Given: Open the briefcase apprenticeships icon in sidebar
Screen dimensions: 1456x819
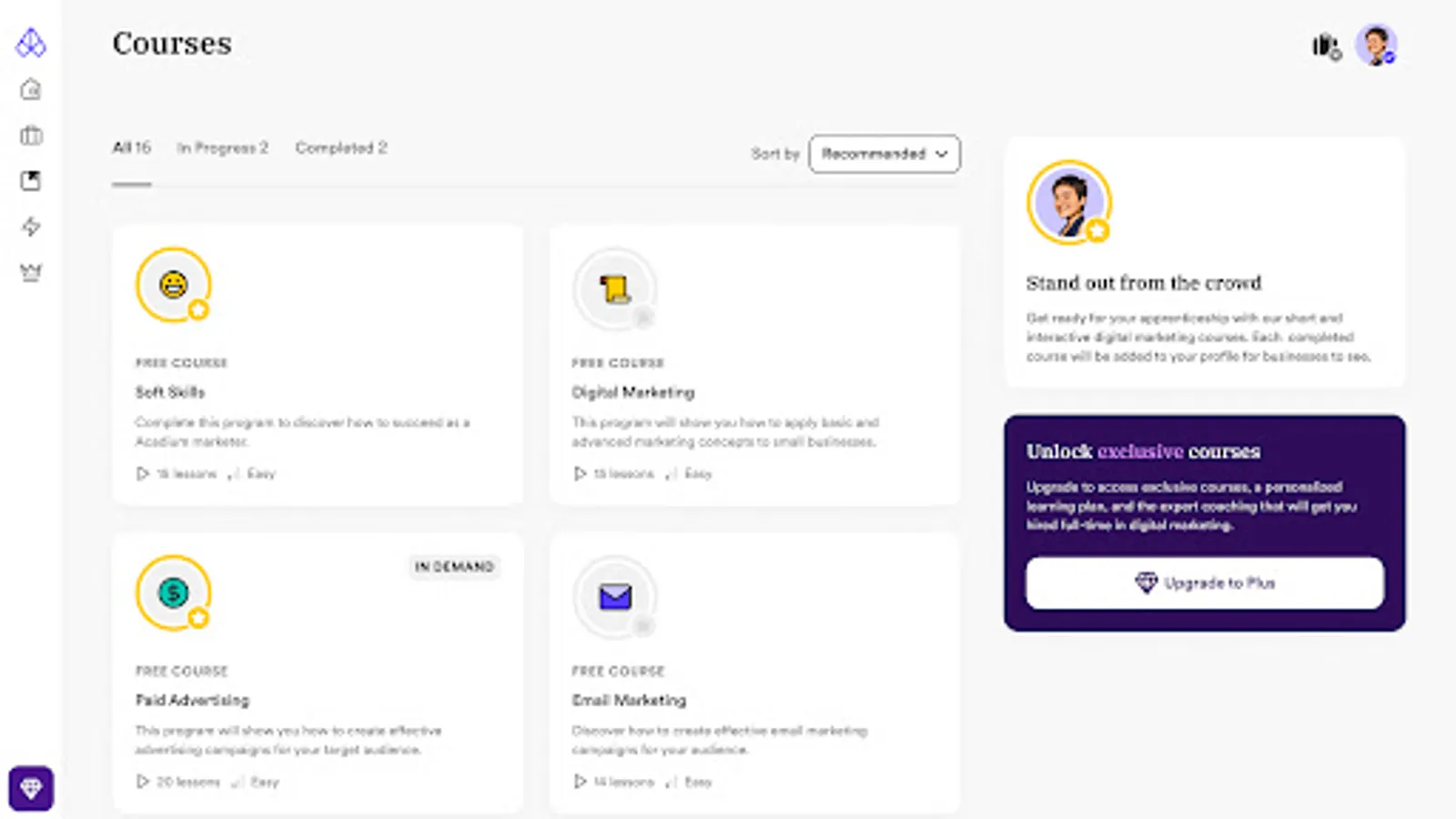Looking at the screenshot, I should point(31,135).
